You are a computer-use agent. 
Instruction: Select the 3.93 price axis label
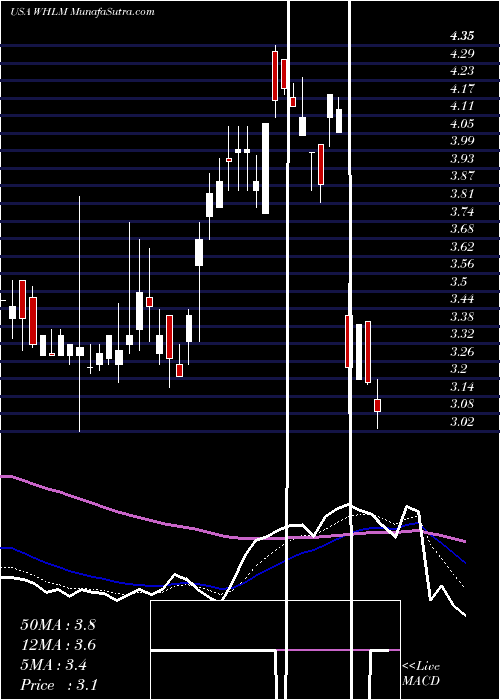(x=462, y=158)
